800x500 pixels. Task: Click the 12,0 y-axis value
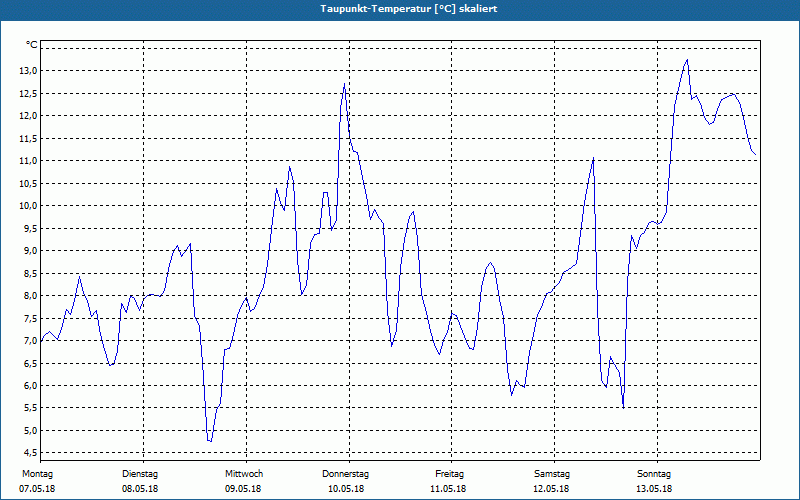click(28, 115)
